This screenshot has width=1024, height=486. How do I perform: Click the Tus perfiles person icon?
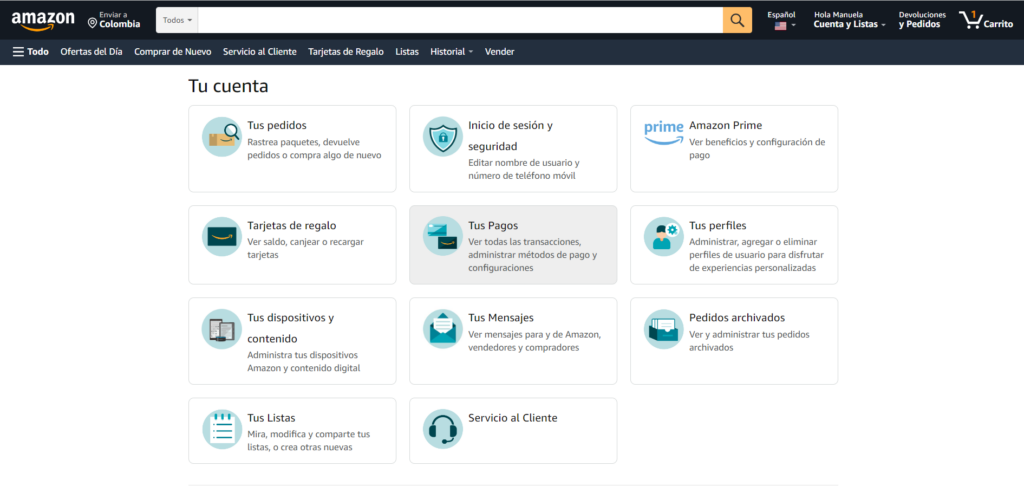point(664,236)
